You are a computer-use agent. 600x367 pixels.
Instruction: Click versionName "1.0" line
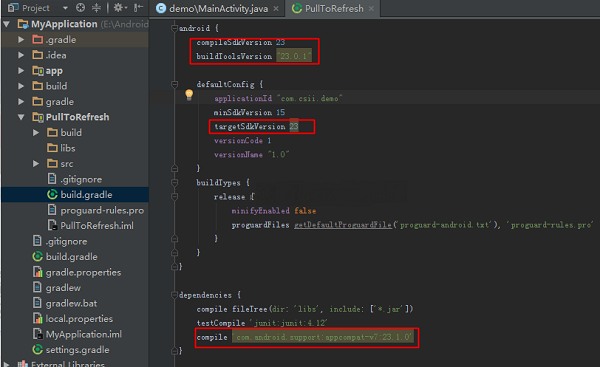click(x=251, y=155)
